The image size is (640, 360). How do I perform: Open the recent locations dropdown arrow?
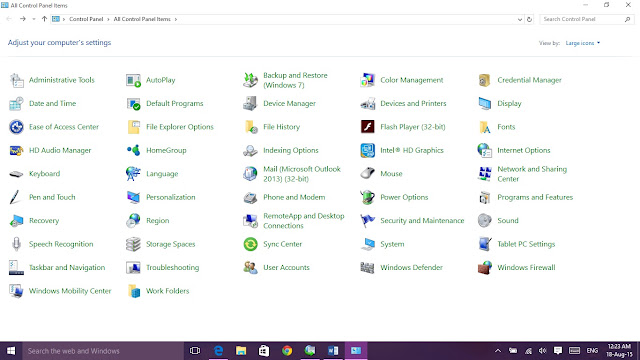33,19
